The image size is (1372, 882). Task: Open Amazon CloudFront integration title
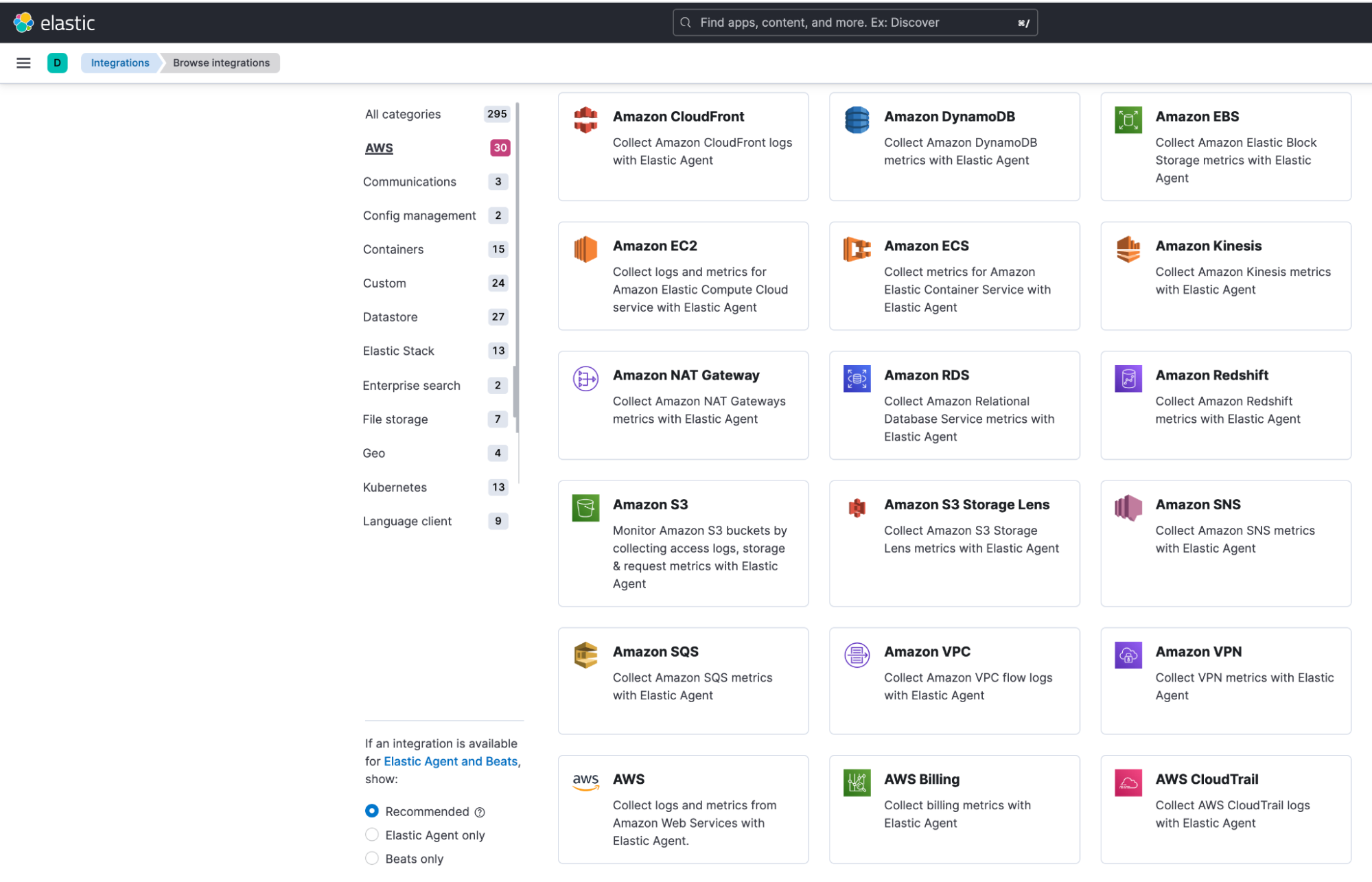click(x=678, y=117)
